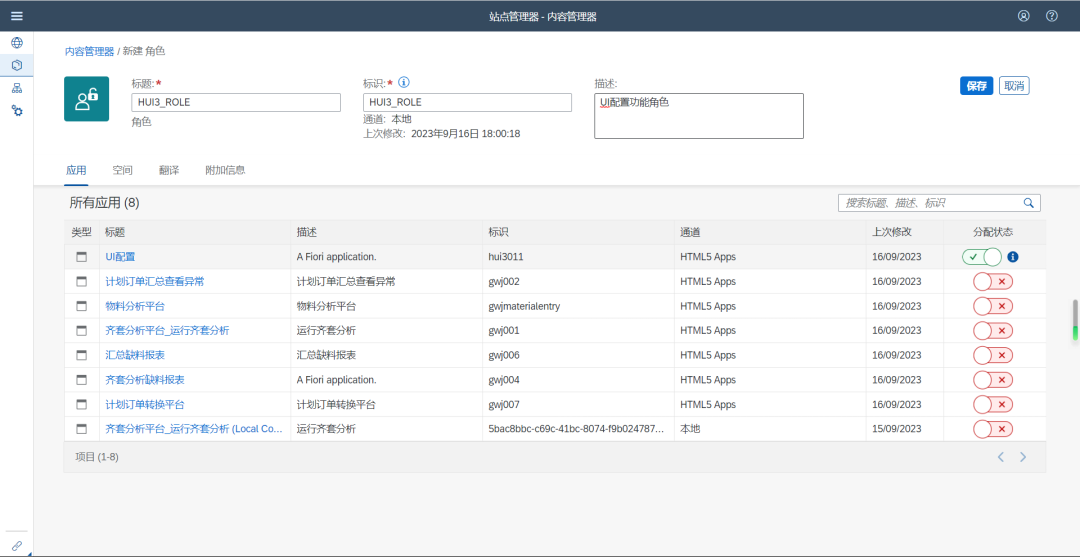Click app type icon for Local Copy row
Viewport: 1080px width, 557px height.
[x=82, y=429]
